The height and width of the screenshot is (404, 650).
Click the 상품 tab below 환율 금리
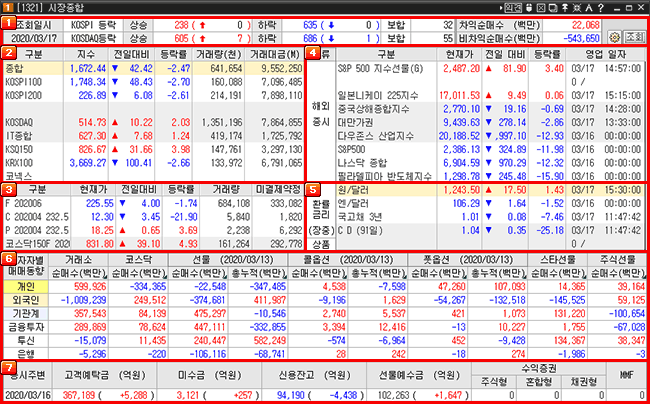pos(319,245)
